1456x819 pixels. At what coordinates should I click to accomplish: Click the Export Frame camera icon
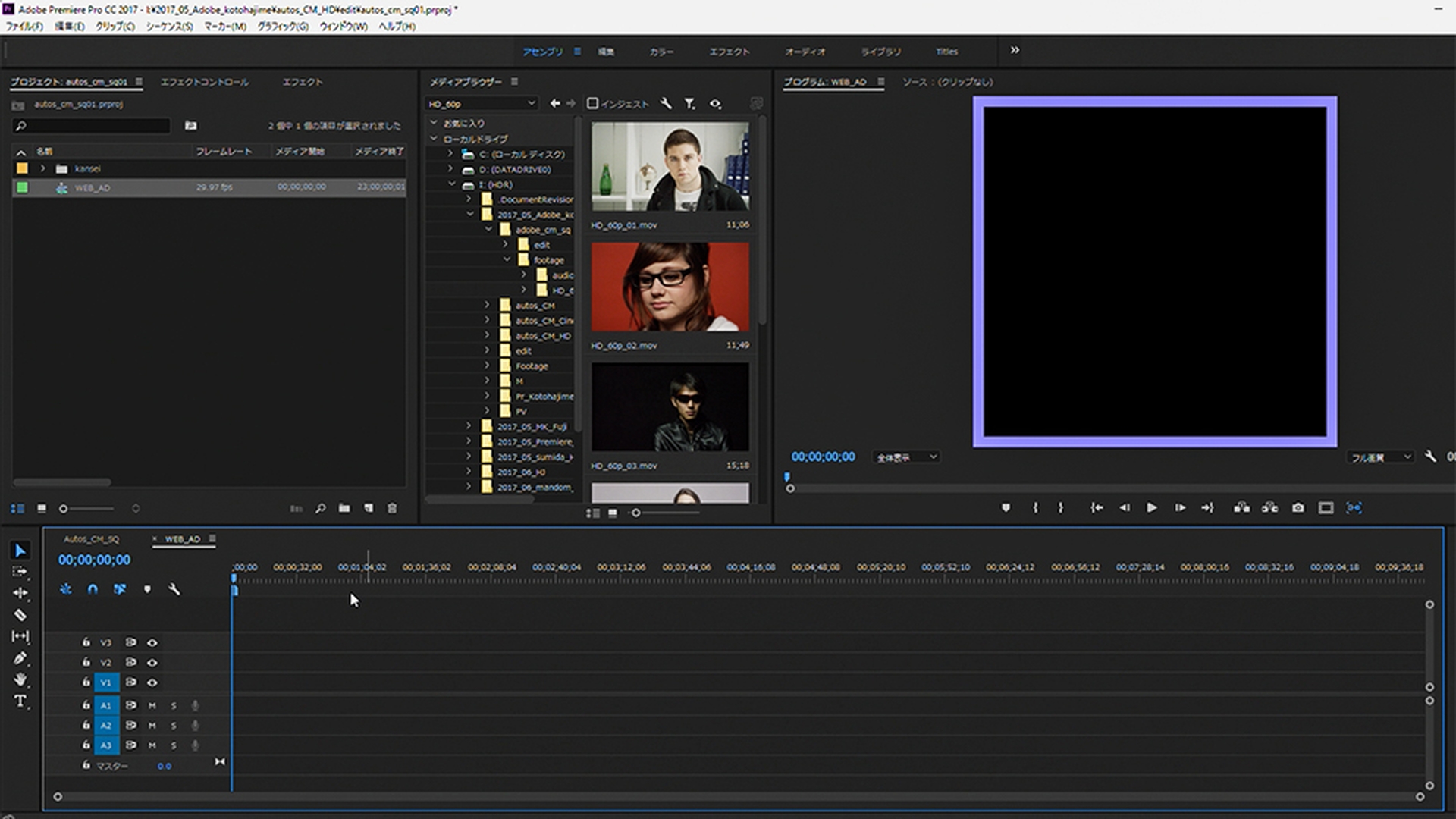pyautogui.click(x=1298, y=507)
